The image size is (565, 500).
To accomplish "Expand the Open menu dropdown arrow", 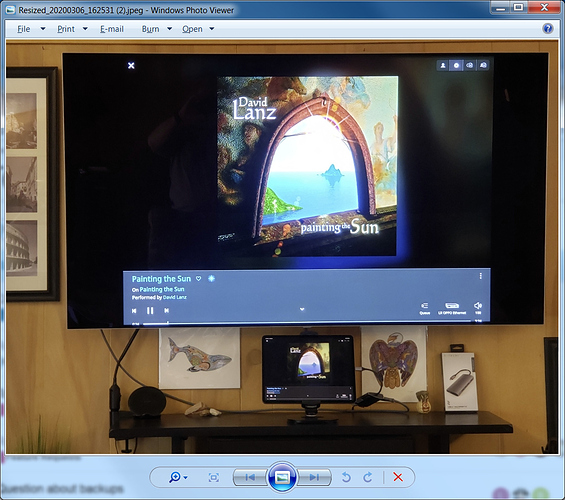I will [212, 29].
